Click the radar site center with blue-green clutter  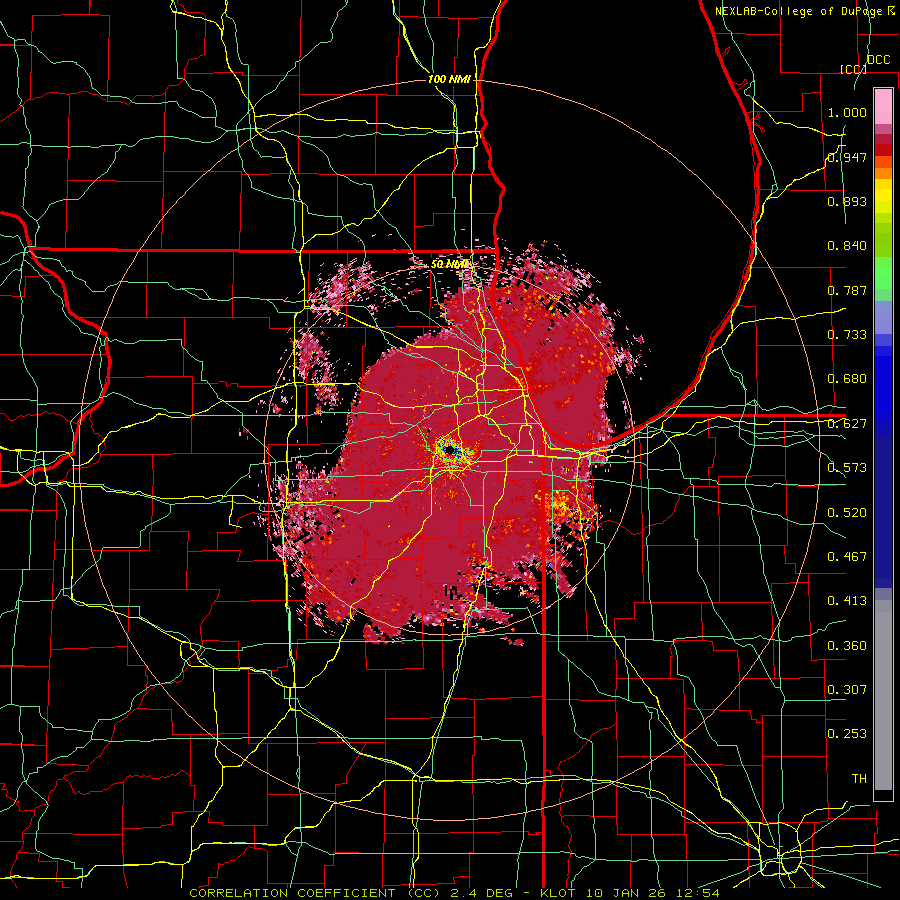click(450, 449)
